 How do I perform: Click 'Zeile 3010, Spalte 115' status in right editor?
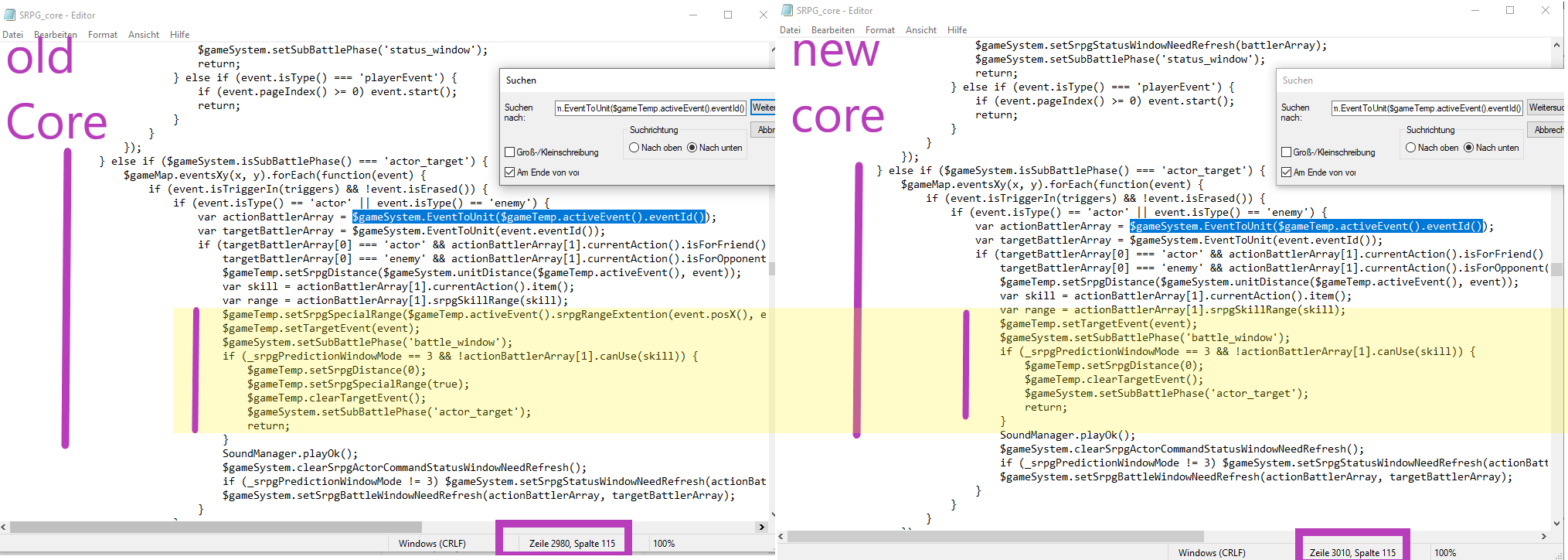(x=1353, y=553)
